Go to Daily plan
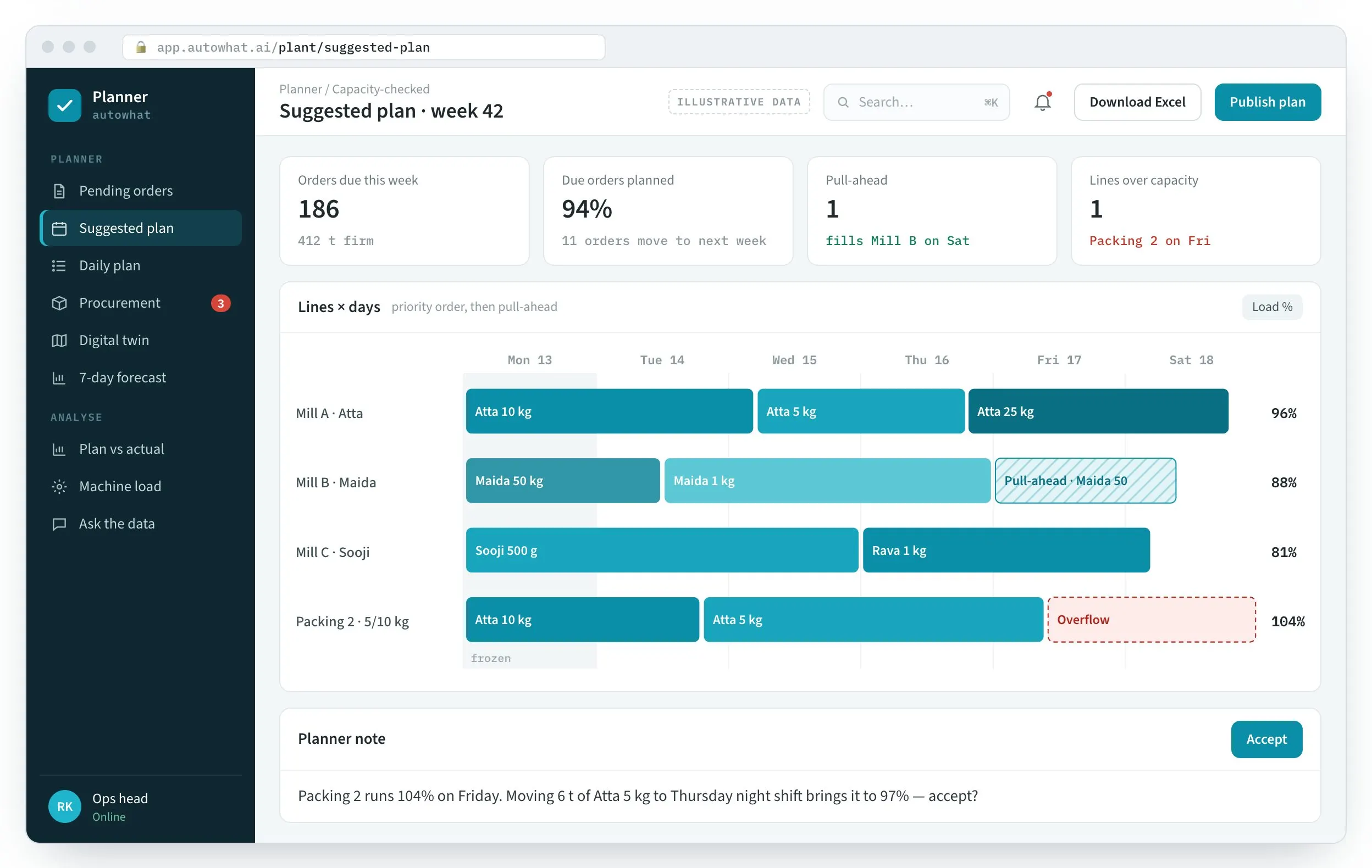This screenshot has width=1372, height=868. pos(140,265)
